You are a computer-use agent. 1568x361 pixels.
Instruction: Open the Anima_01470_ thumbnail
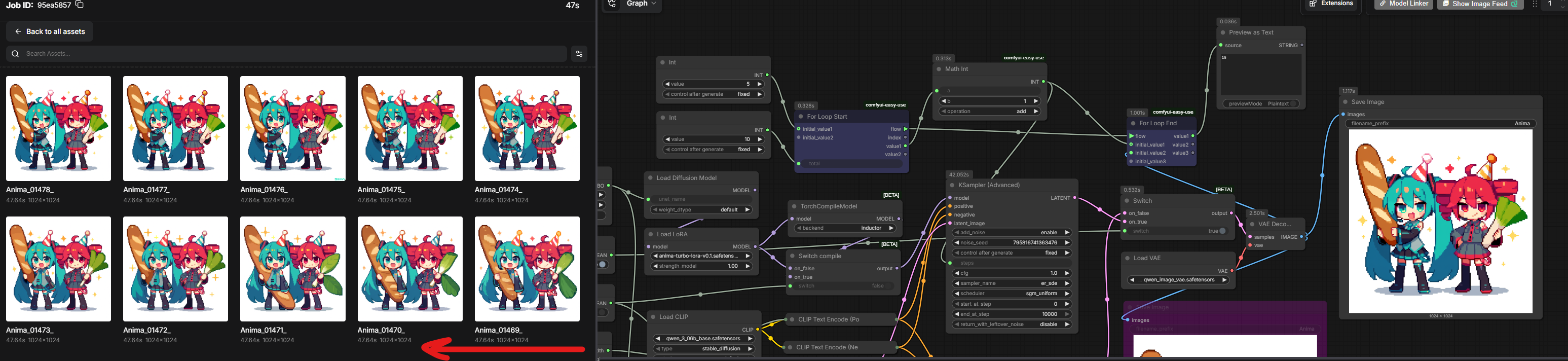tap(410, 269)
